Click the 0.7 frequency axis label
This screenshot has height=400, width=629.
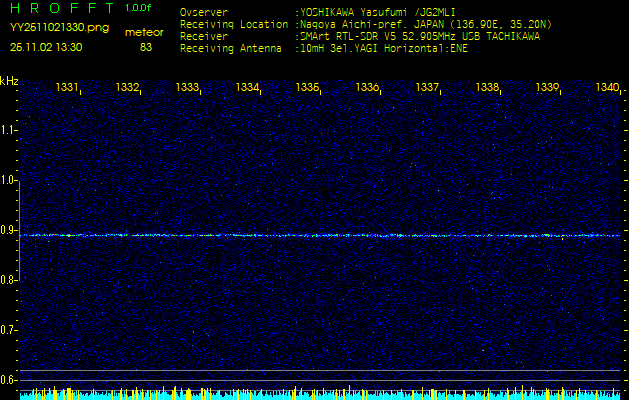pyautogui.click(x=9, y=329)
